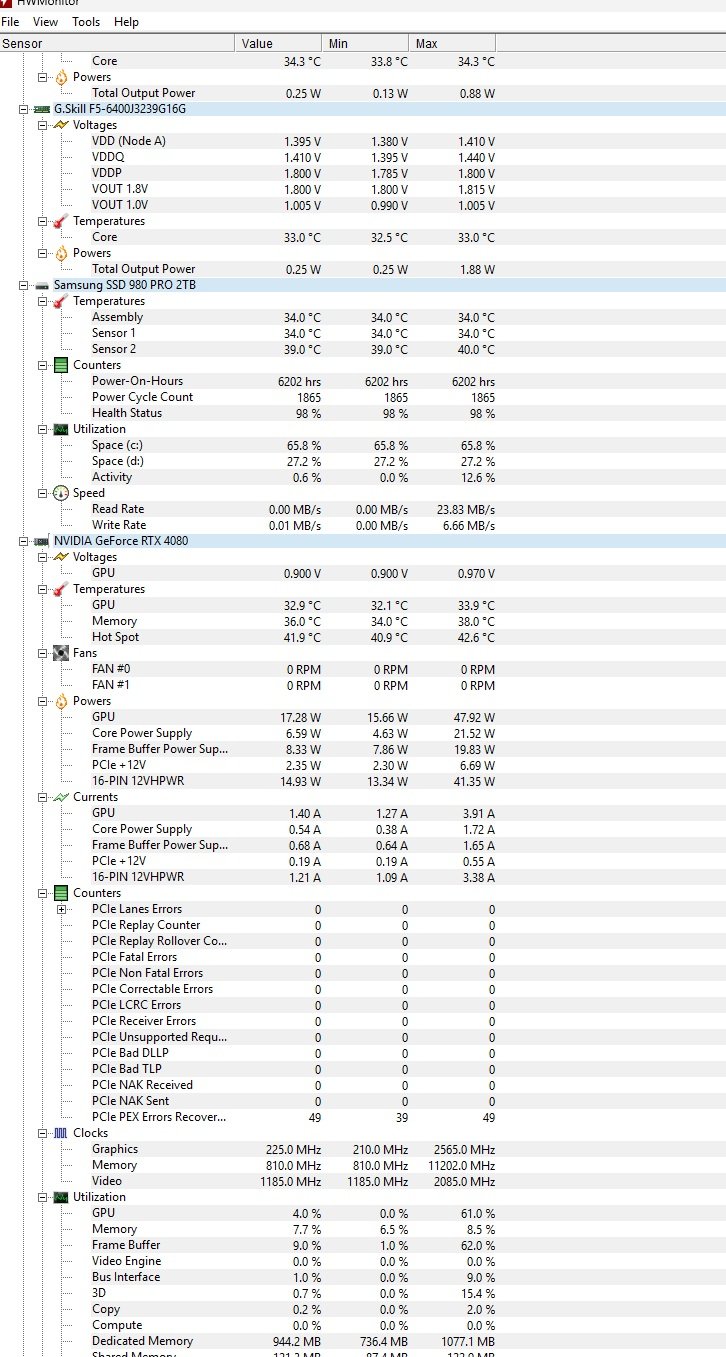Collapse the Counters group under Samsung SSD
Screen dimensions: 726x1357
pos(43,365)
